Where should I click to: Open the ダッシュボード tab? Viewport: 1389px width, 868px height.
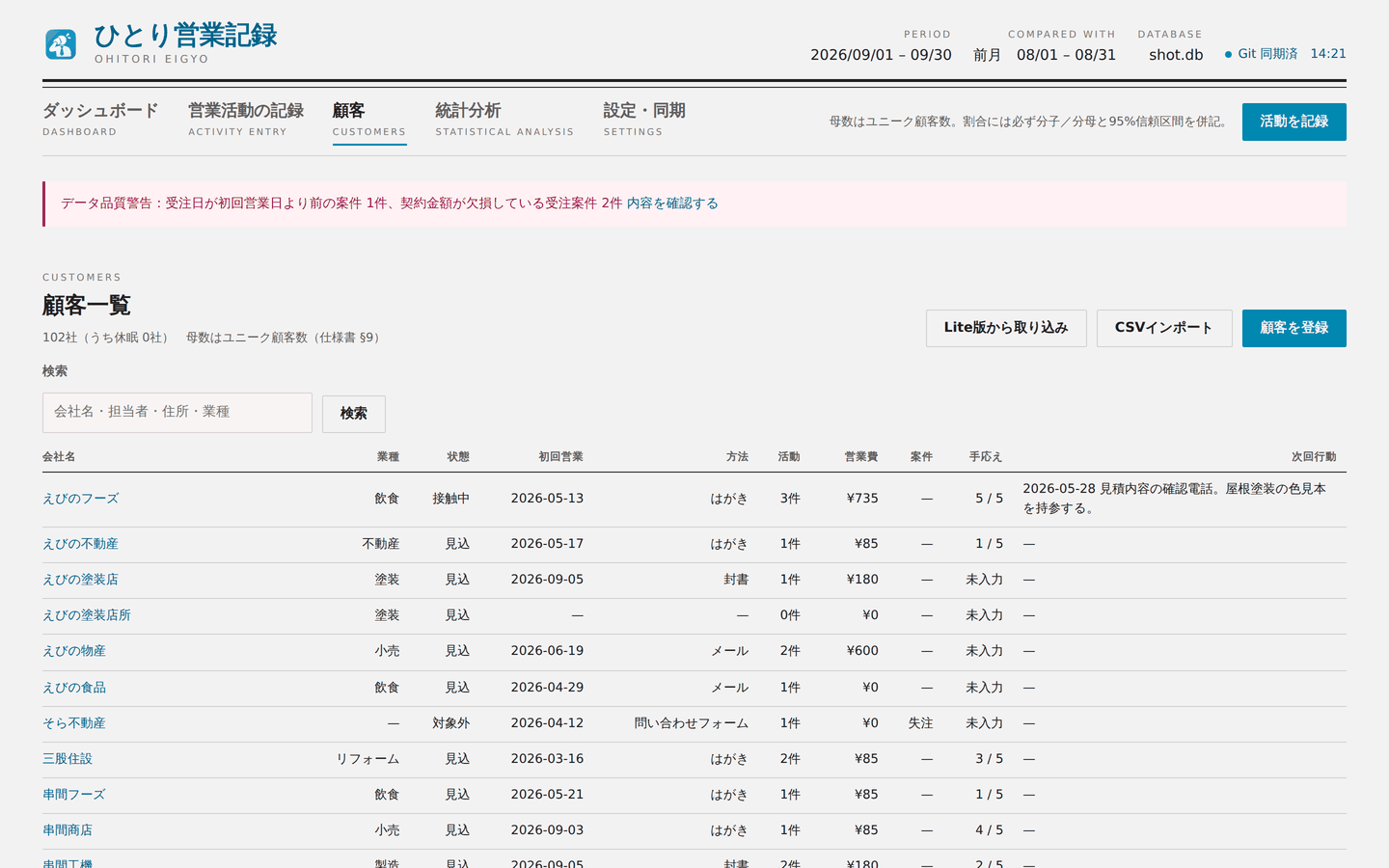100,120
